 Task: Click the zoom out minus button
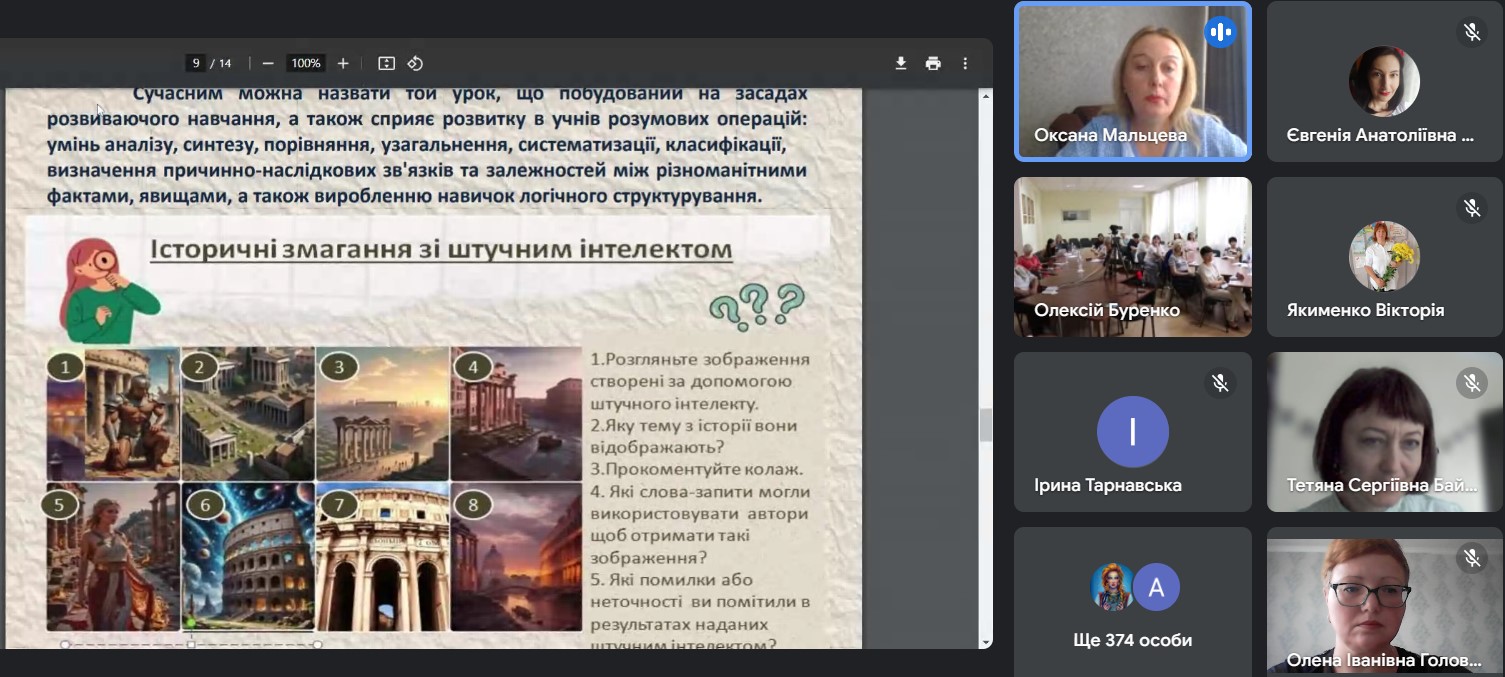click(268, 63)
